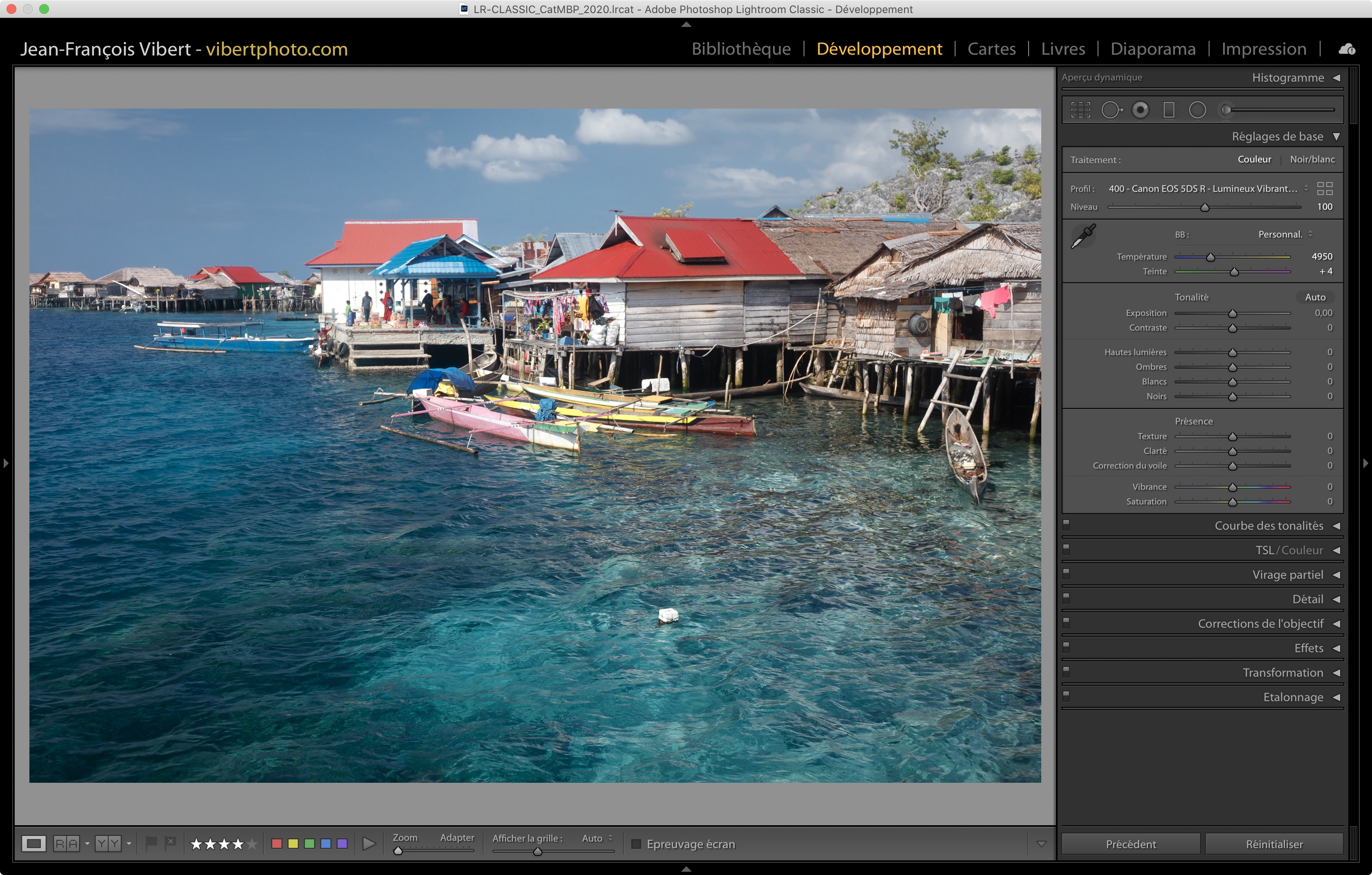The height and width of the screenshot is (875, 1372).
Task: Enable the Epreuvage écran checkbox
Action: [637, 844]
